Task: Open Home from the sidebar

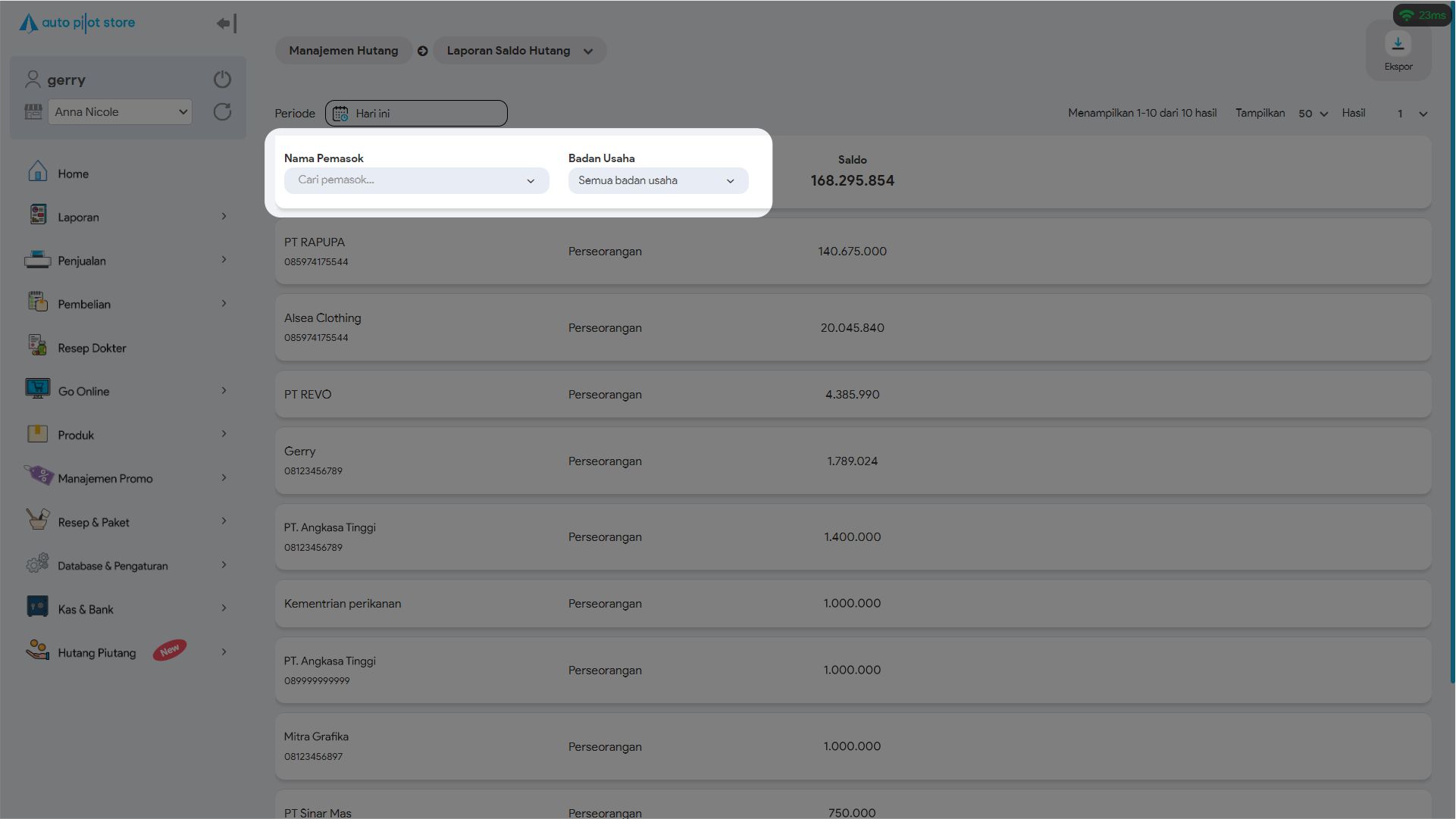Action: point(73,173)
